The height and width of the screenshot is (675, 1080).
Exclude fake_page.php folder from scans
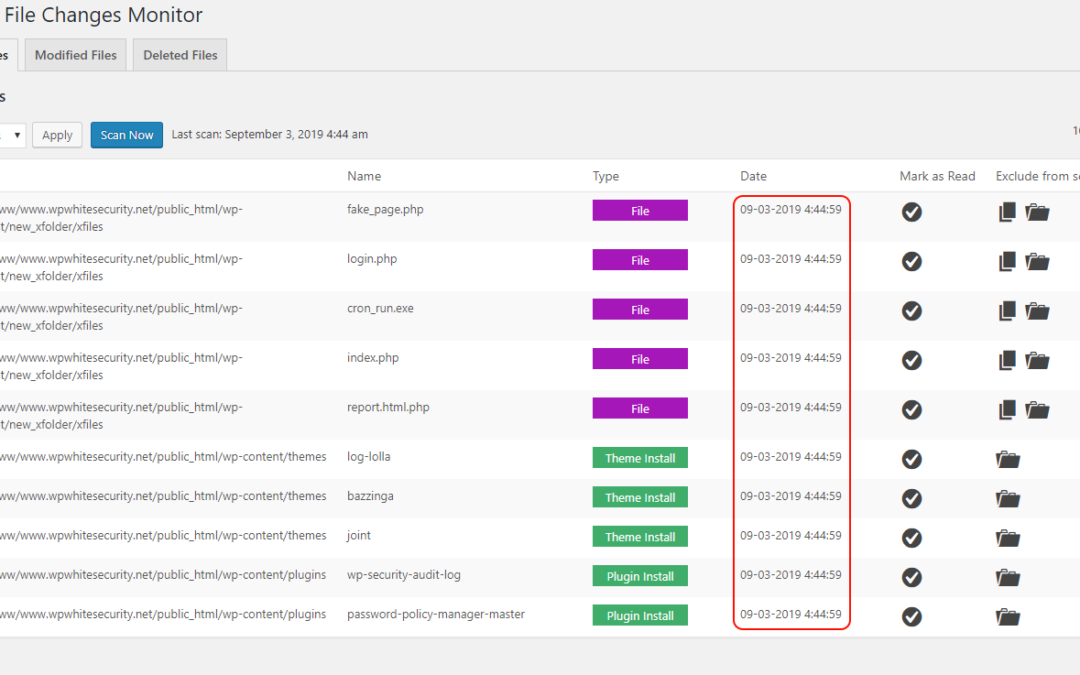(1037, 212)
